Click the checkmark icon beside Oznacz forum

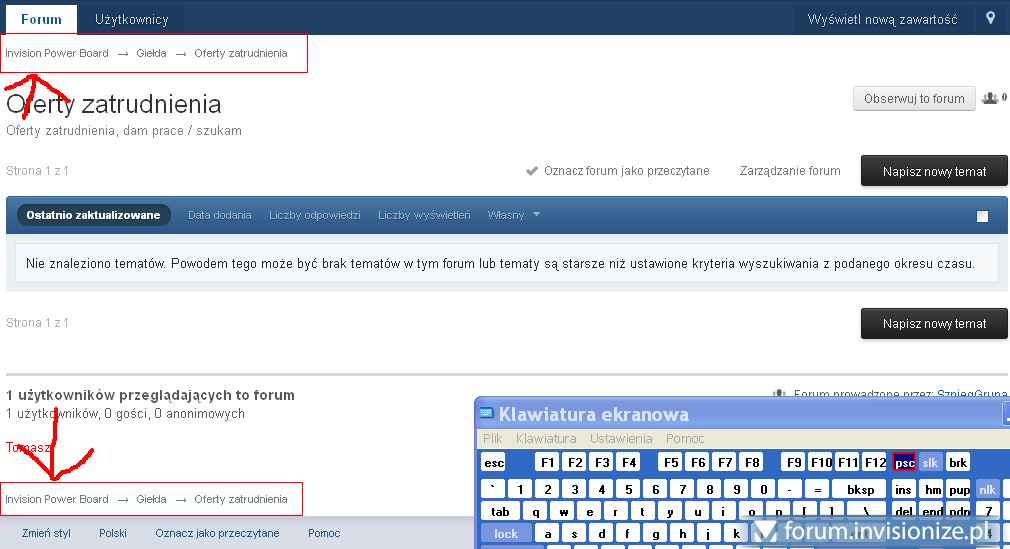pos(532,171)
